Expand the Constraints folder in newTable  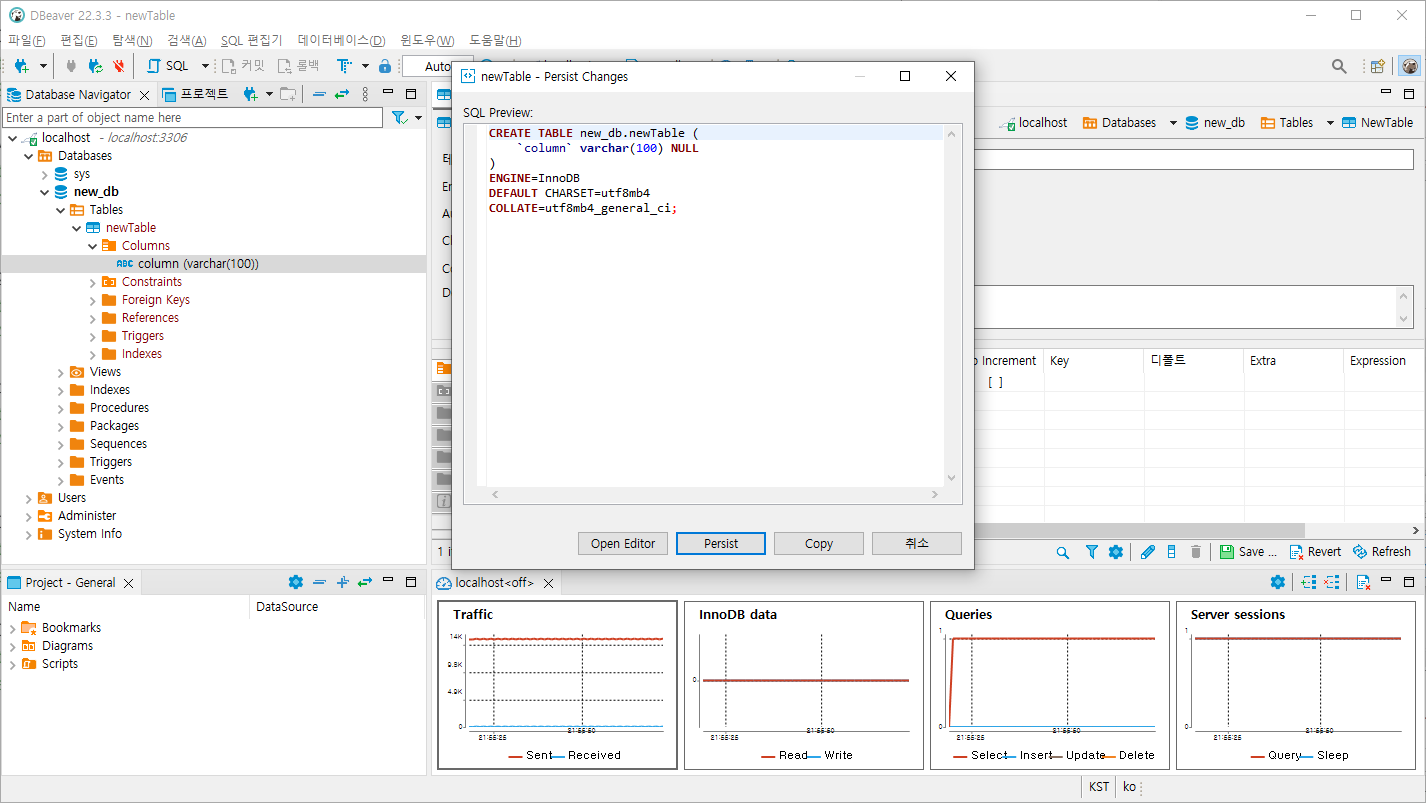click(x=93, y=282)
